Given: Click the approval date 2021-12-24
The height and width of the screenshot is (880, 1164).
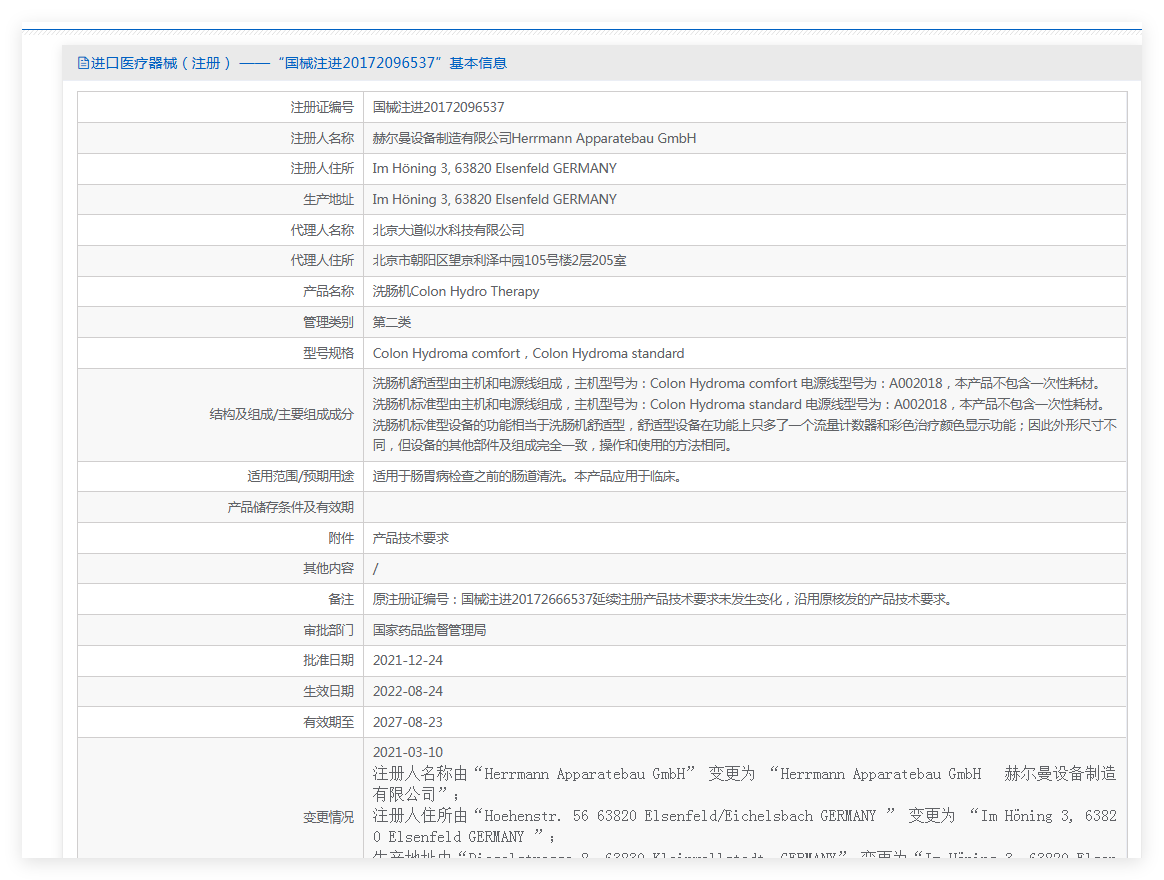Looking at the screenshot, I should point(408,661).
